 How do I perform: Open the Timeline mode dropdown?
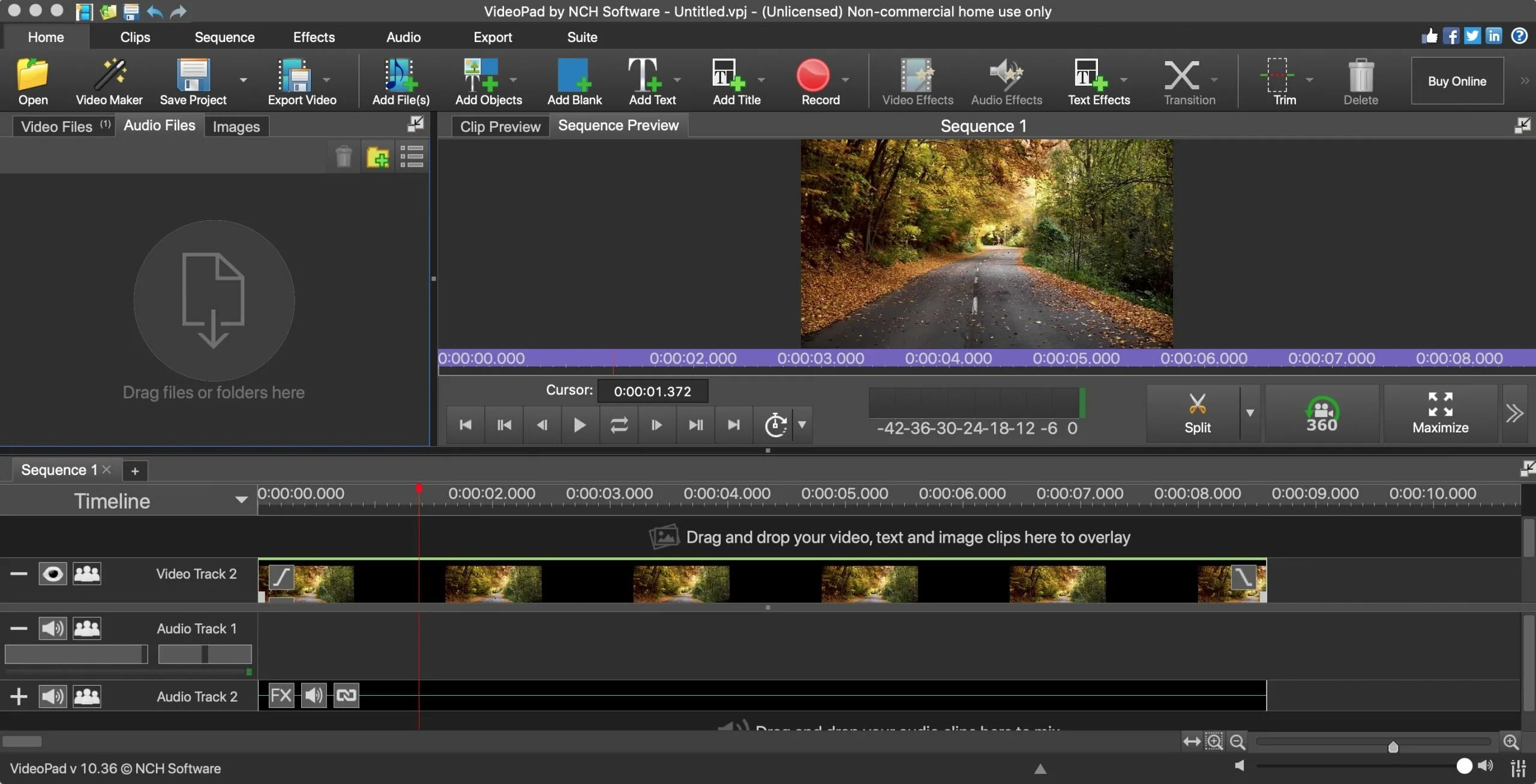241,500
